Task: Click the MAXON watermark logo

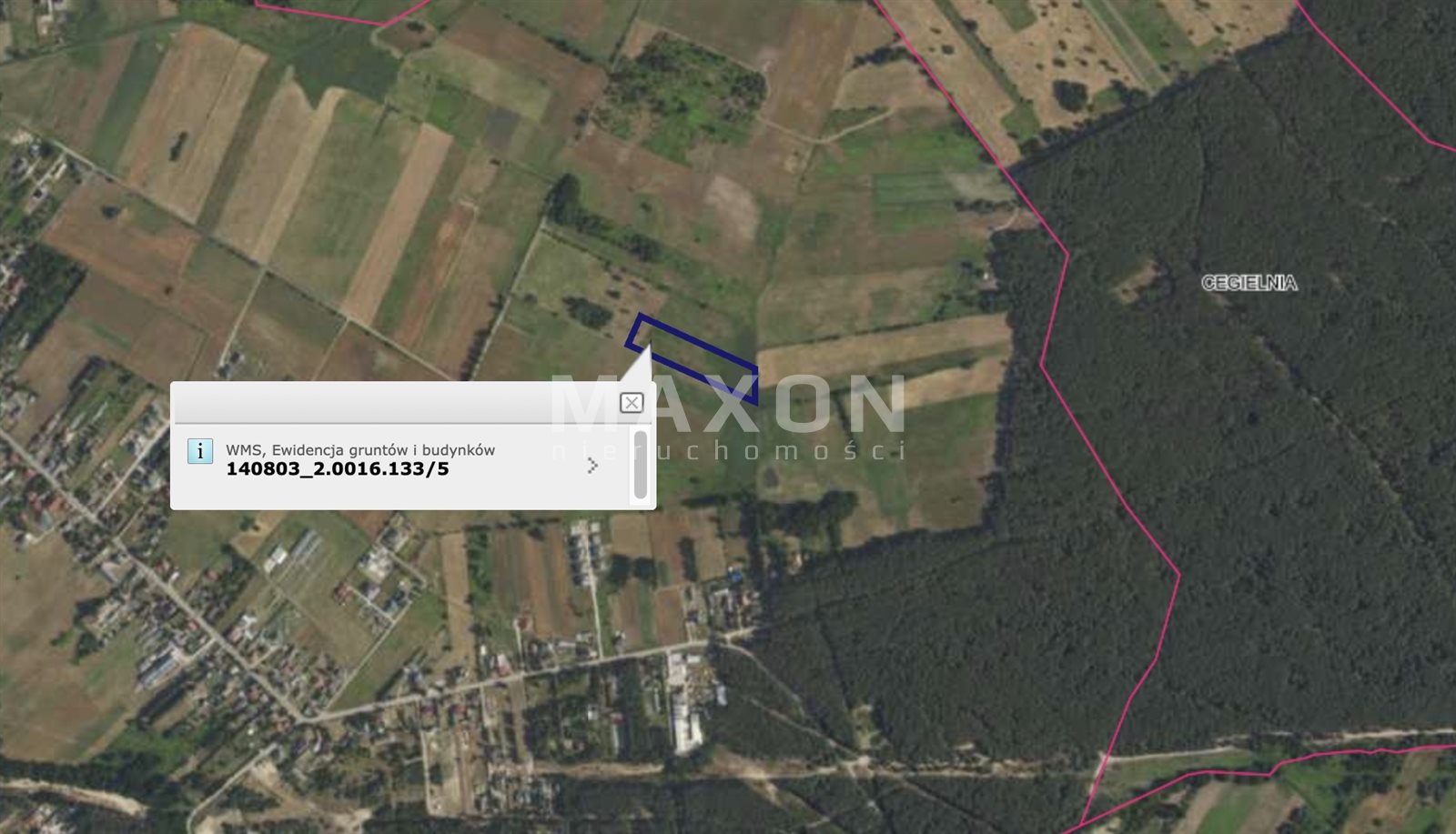Action: coord(728,406)
